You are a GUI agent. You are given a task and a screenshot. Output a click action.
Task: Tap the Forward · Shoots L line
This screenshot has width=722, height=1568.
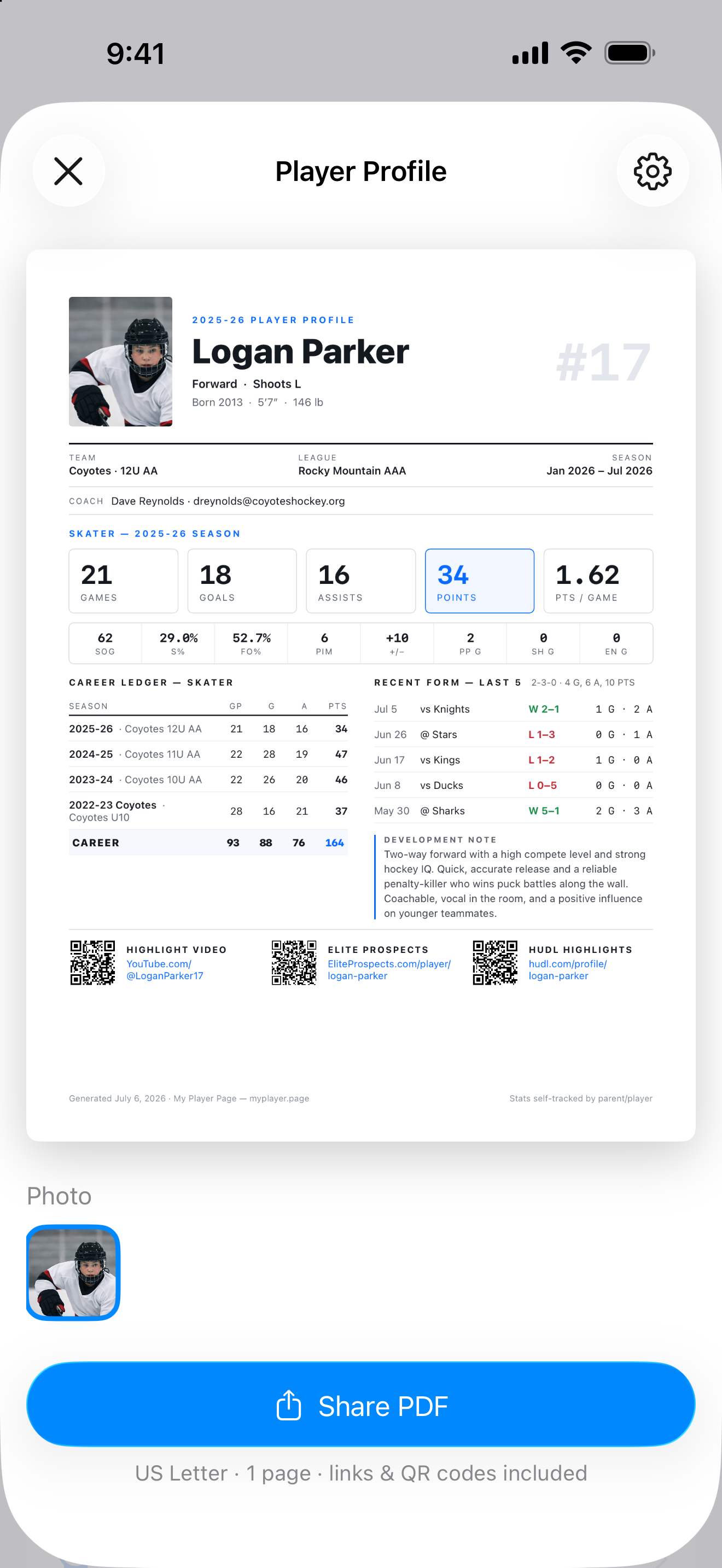(247, 384)
